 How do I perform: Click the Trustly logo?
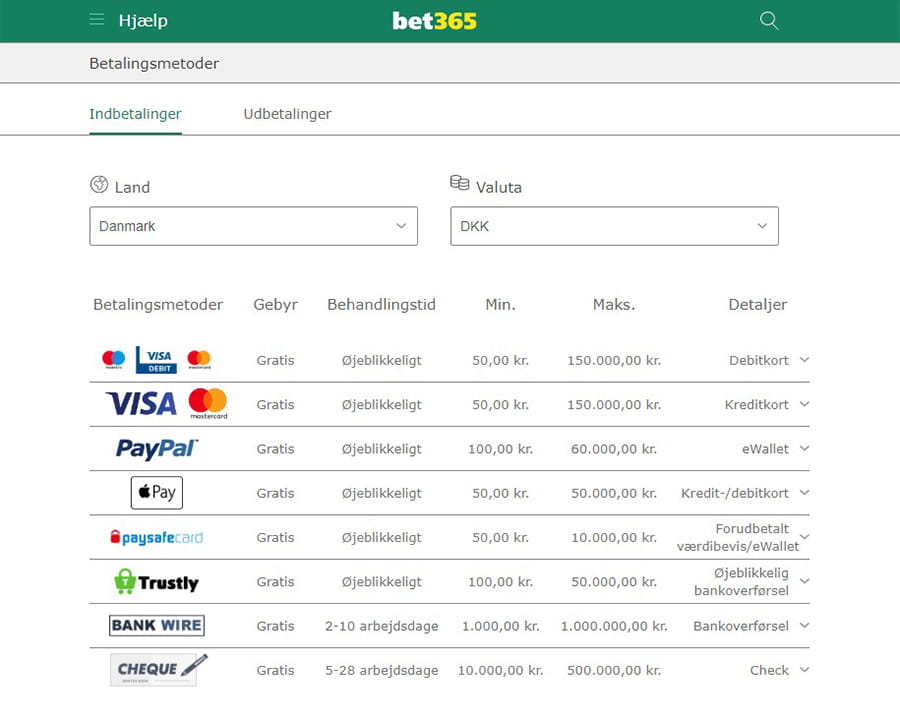tap(157, 582)
